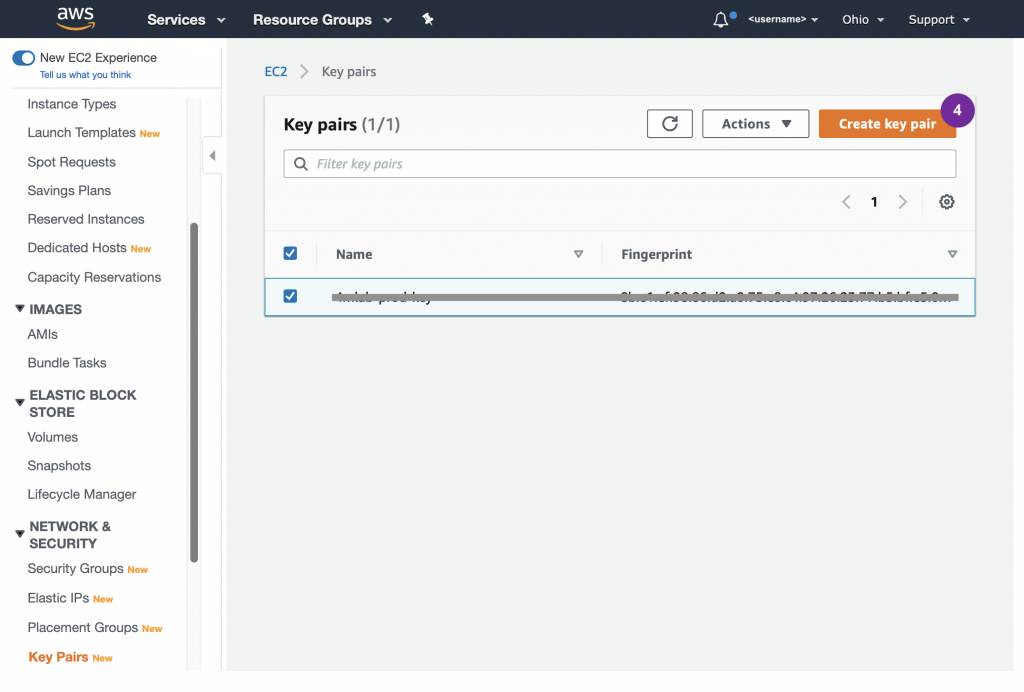The height and width of the screenshot is (692, 1024).
Task: Refresh the key pairs list
Action: tap(670, 124)
